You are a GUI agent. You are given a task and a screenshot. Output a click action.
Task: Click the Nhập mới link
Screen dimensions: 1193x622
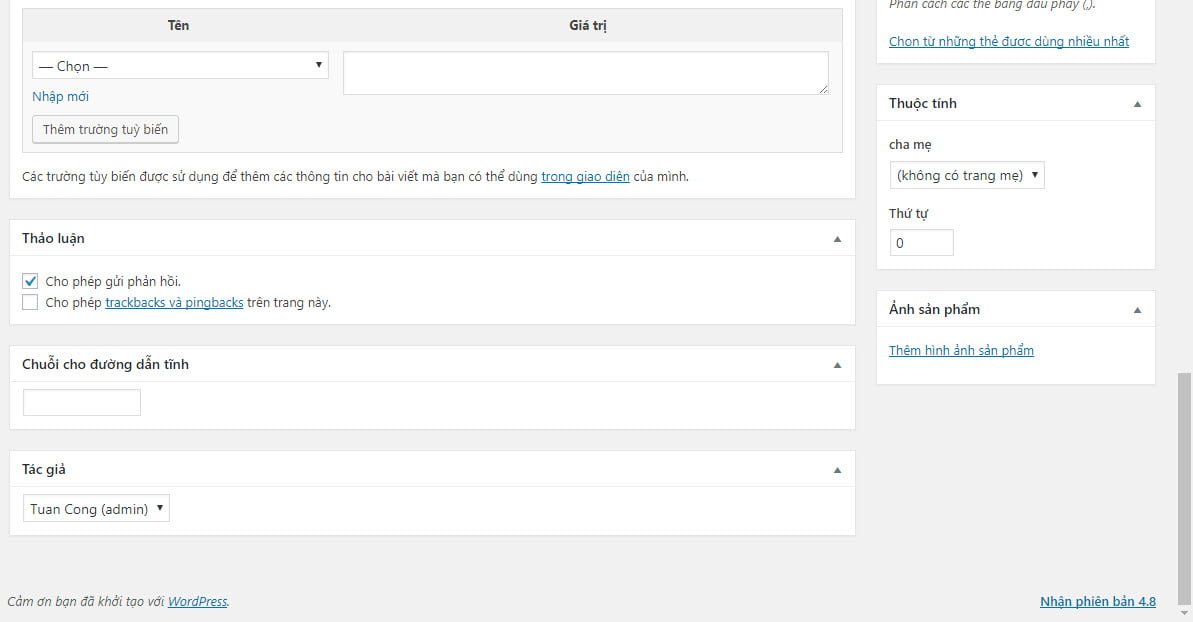tap(60, 97)
